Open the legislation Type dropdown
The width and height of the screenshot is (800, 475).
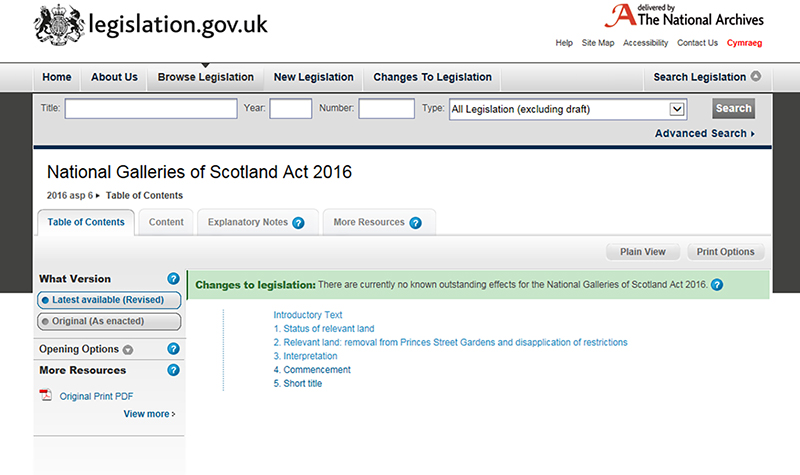coord(568,109)
